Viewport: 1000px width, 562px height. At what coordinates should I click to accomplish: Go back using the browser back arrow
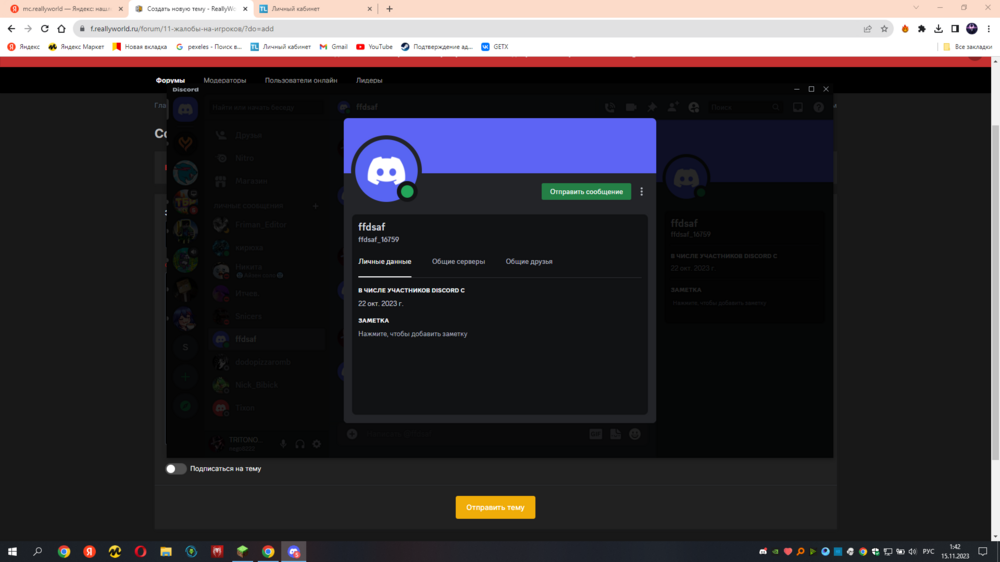tap(11, 29)
